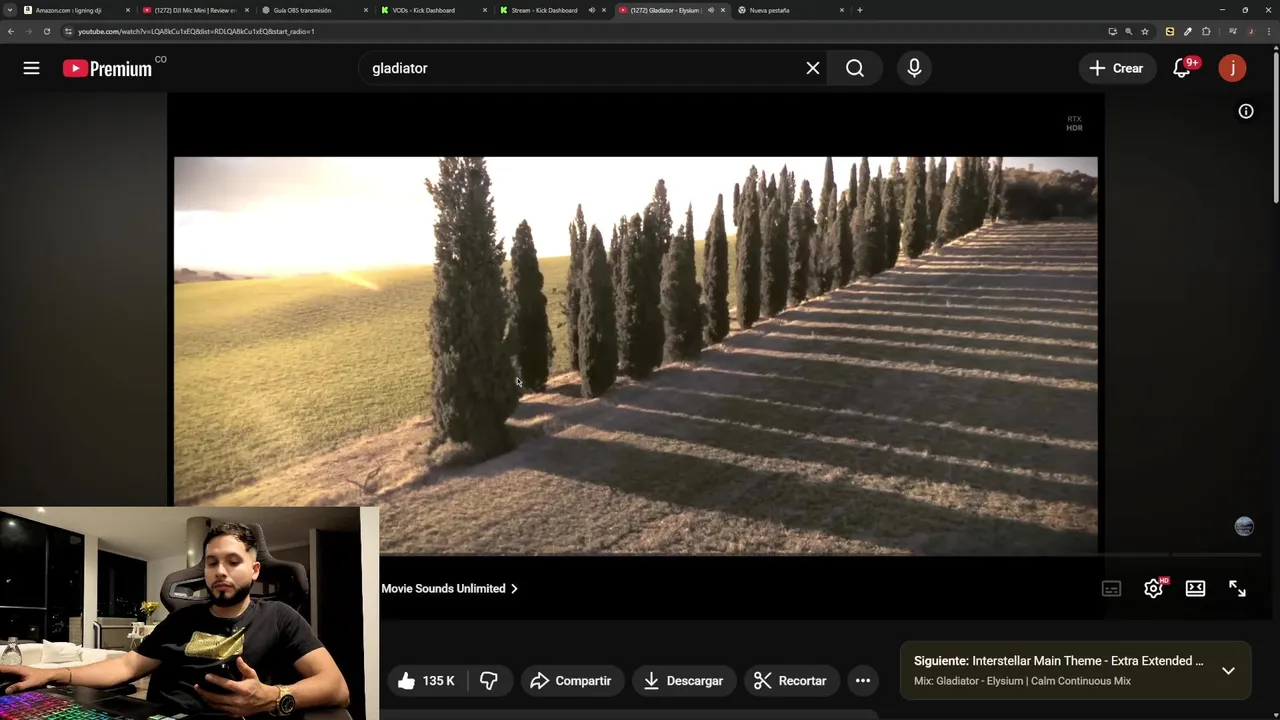Run search with the magnifier button
Viewport: 1280px width, 720px height.
point(855,68)
